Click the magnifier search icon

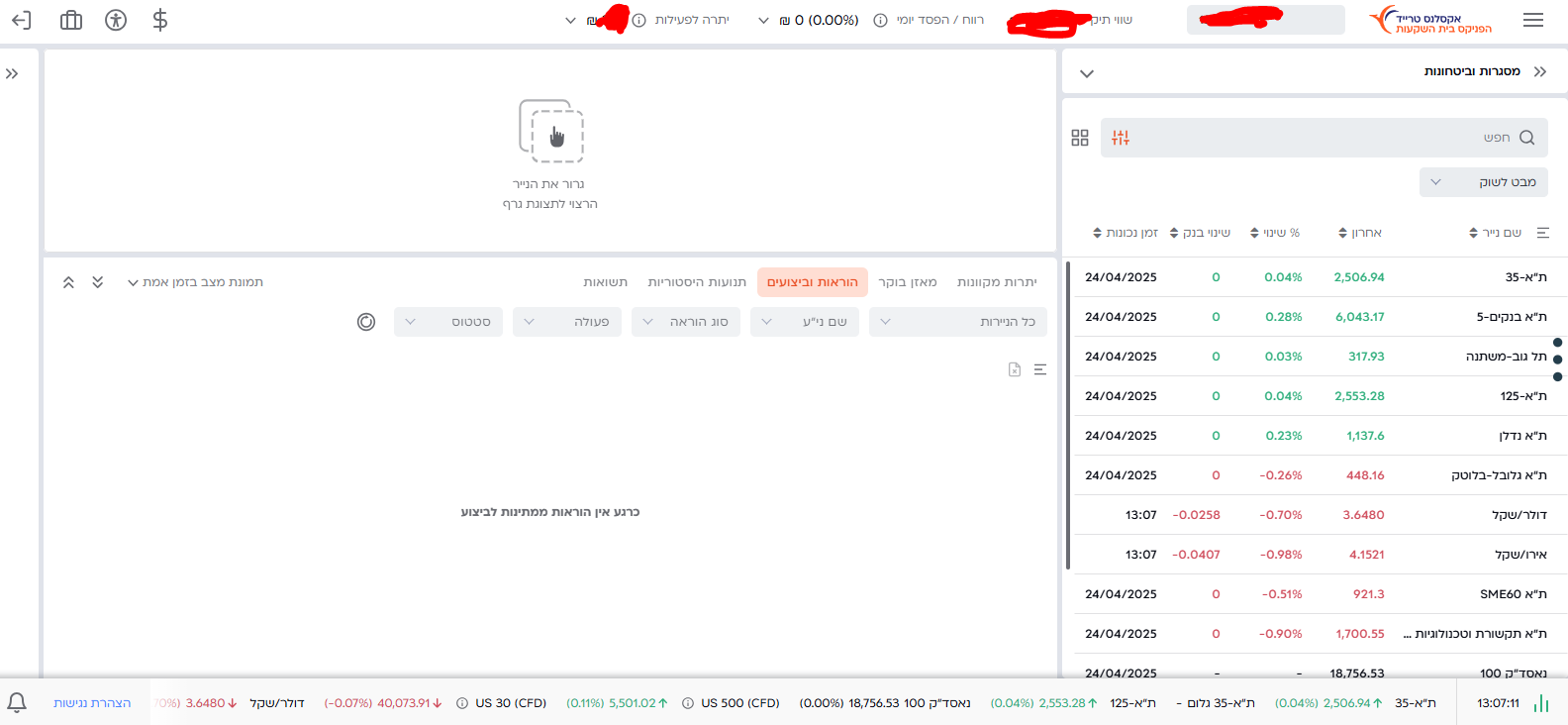coord(1527,138)
